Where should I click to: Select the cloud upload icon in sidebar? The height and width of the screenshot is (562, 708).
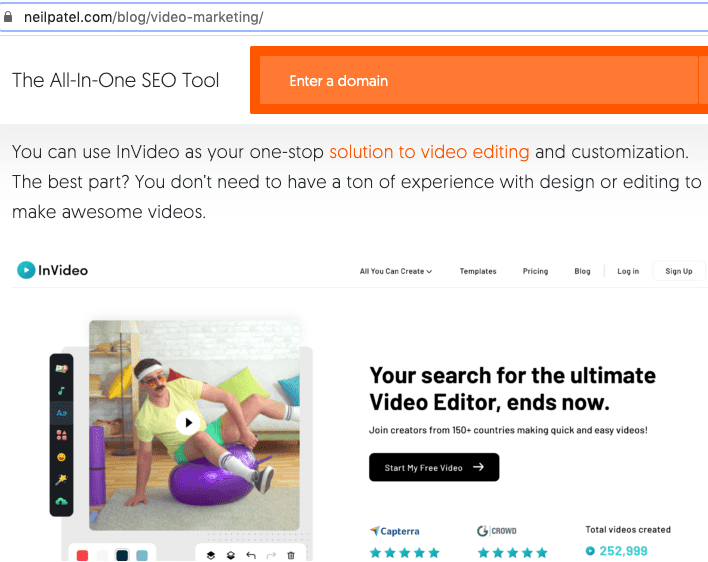point(61,501)
